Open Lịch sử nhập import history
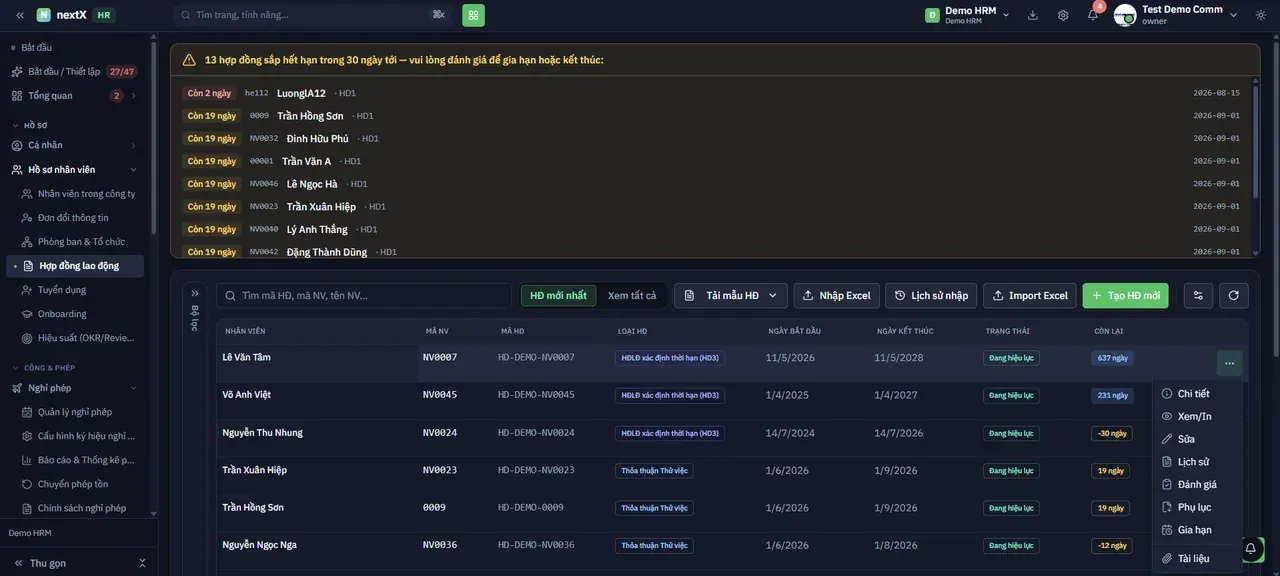The image size is (1280, 576). click(x=931, y=295)
